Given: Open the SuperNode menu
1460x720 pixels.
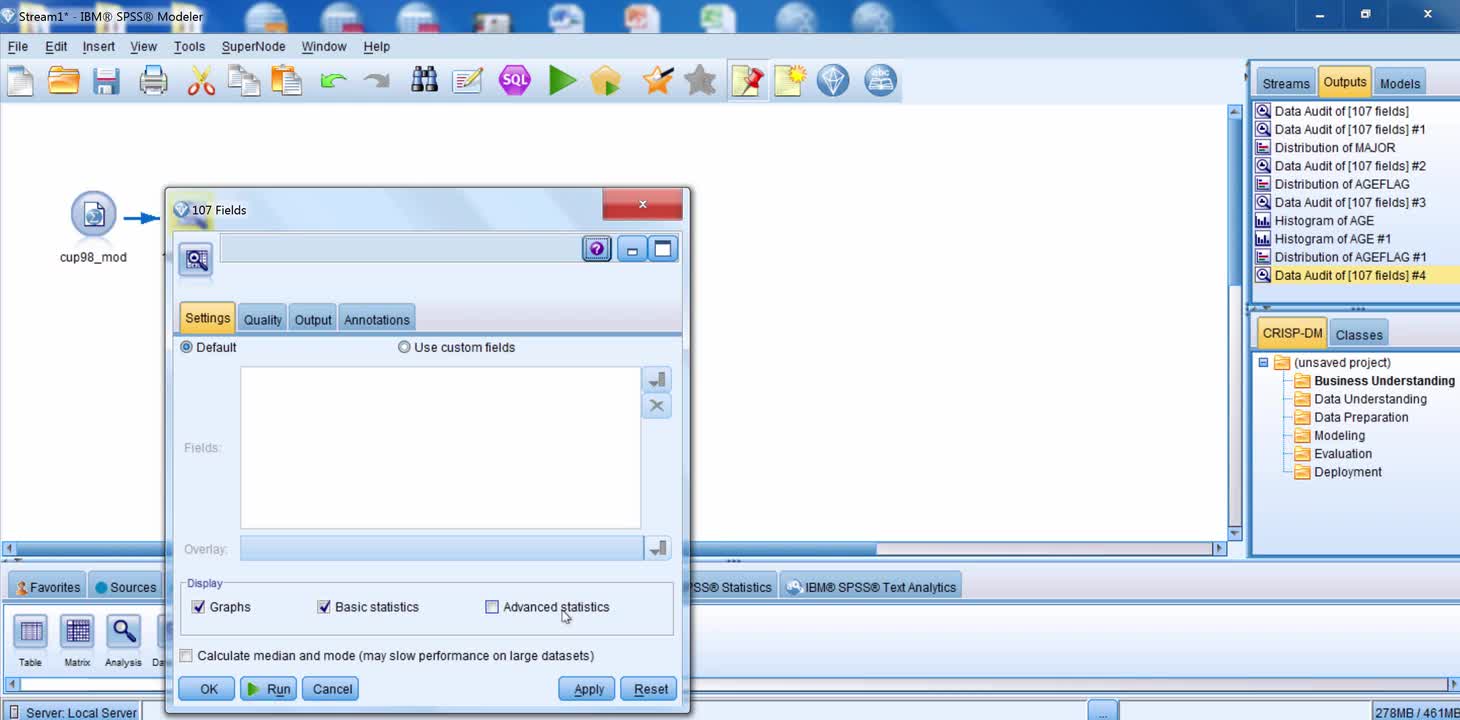Looking at the screenshot, I should pyautogui.click(x=253, y=46).
